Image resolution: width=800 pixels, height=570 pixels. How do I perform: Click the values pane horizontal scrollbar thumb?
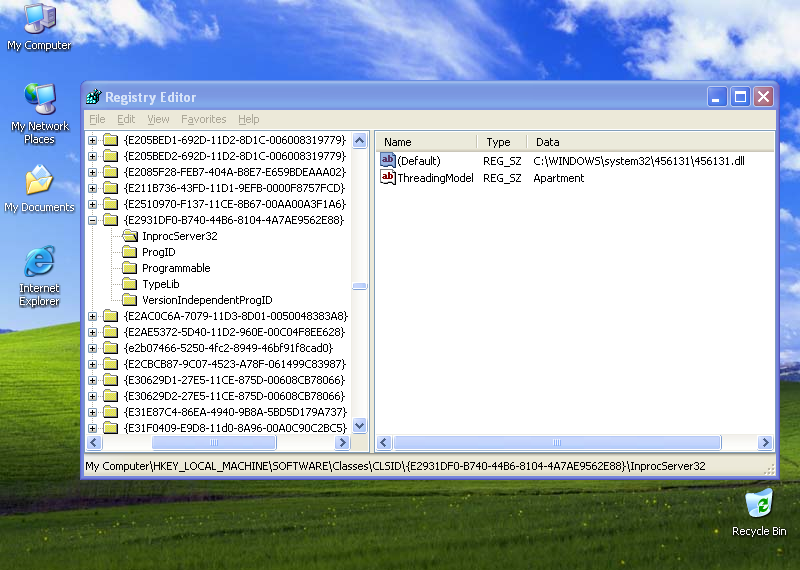(557, 442)
